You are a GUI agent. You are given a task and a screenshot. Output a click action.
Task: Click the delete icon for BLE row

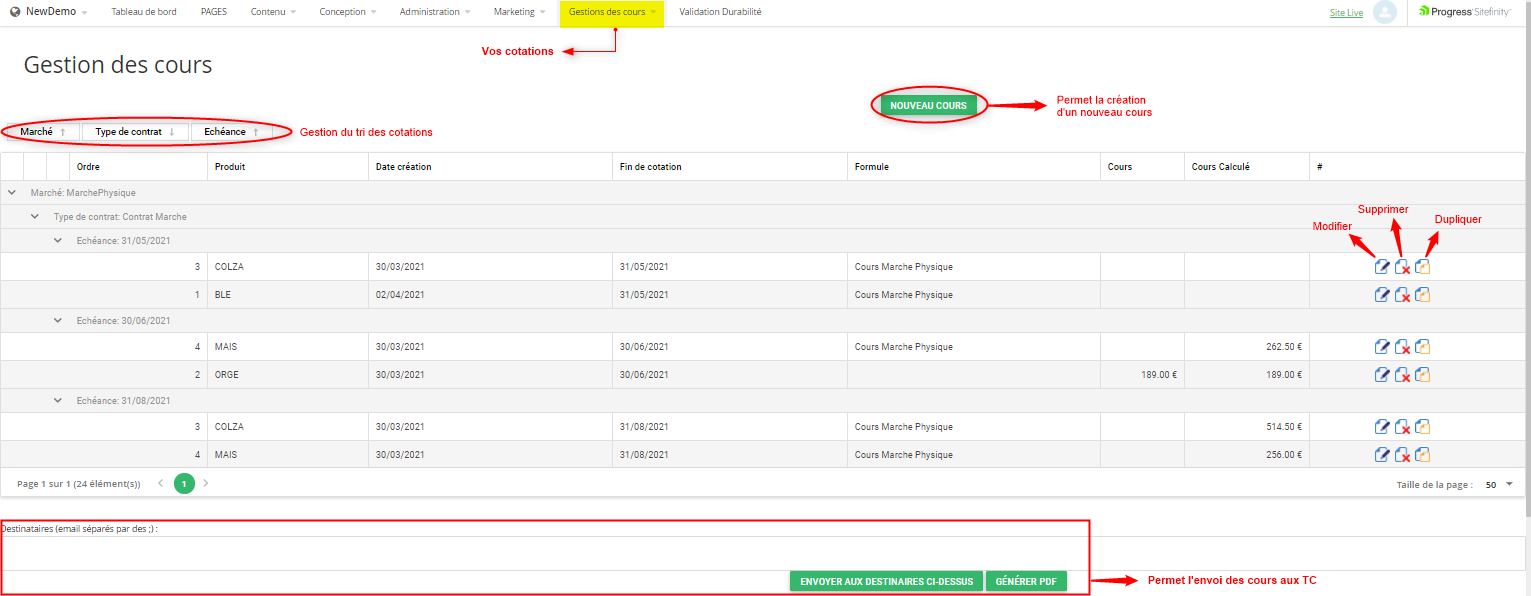tap(1402, 295)
